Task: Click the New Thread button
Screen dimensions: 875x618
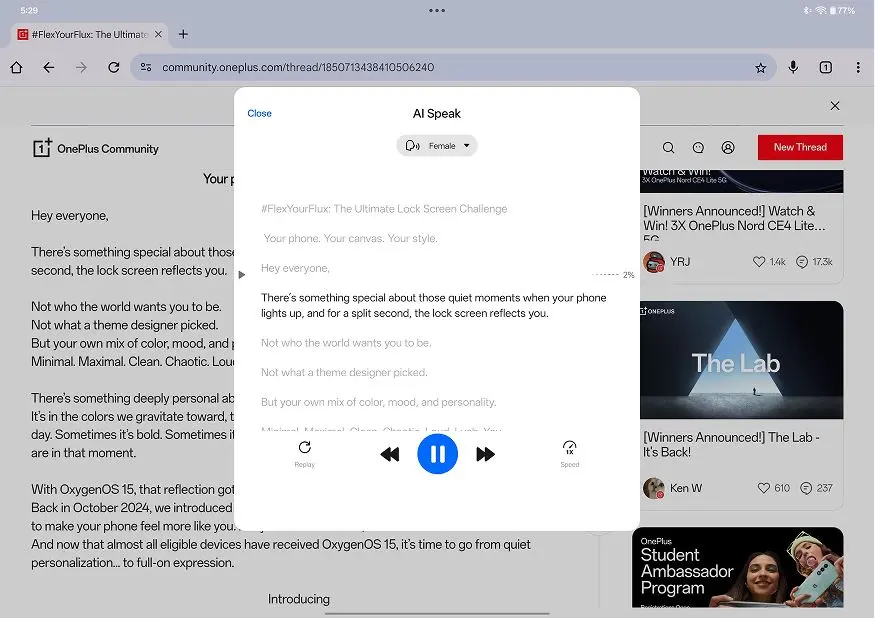Action: pos(800,147)
